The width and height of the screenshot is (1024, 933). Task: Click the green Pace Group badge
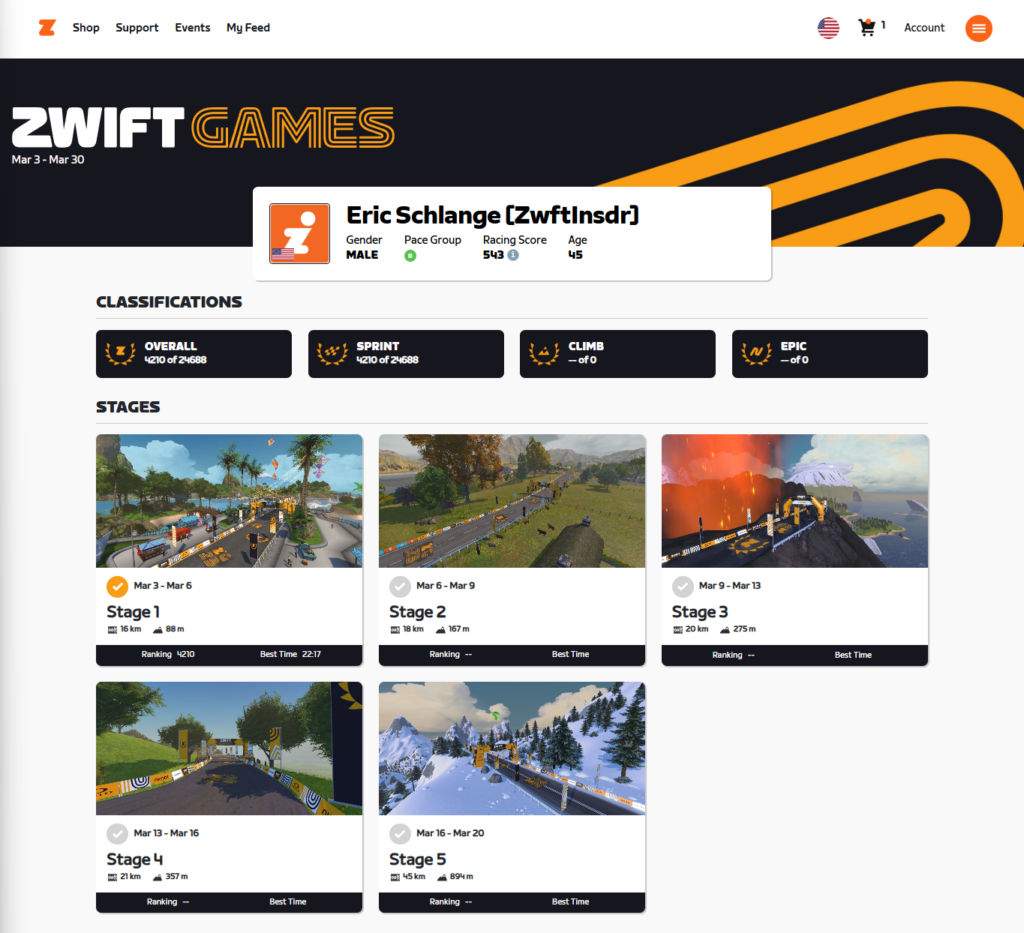pyautogui.click(x=410, y=256)
